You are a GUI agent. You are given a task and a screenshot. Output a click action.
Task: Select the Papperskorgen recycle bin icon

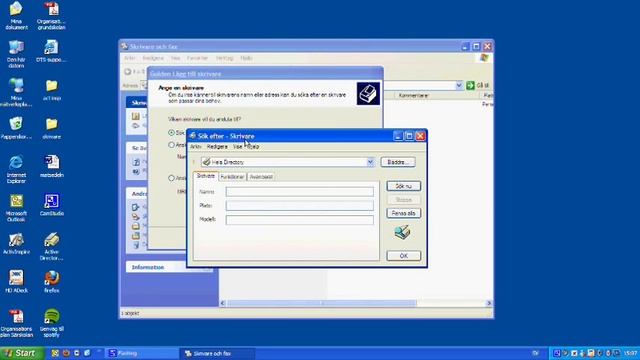coord(16,128)
